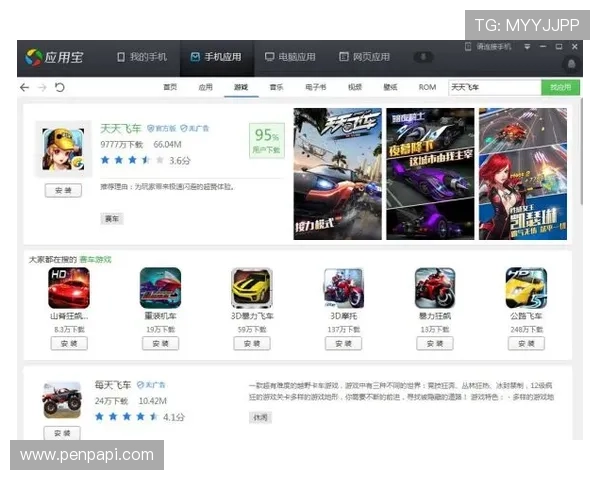Click the green 赛车游戏 link
The height and width of the screenshot is (480, 600).
(x=96, y=260)
